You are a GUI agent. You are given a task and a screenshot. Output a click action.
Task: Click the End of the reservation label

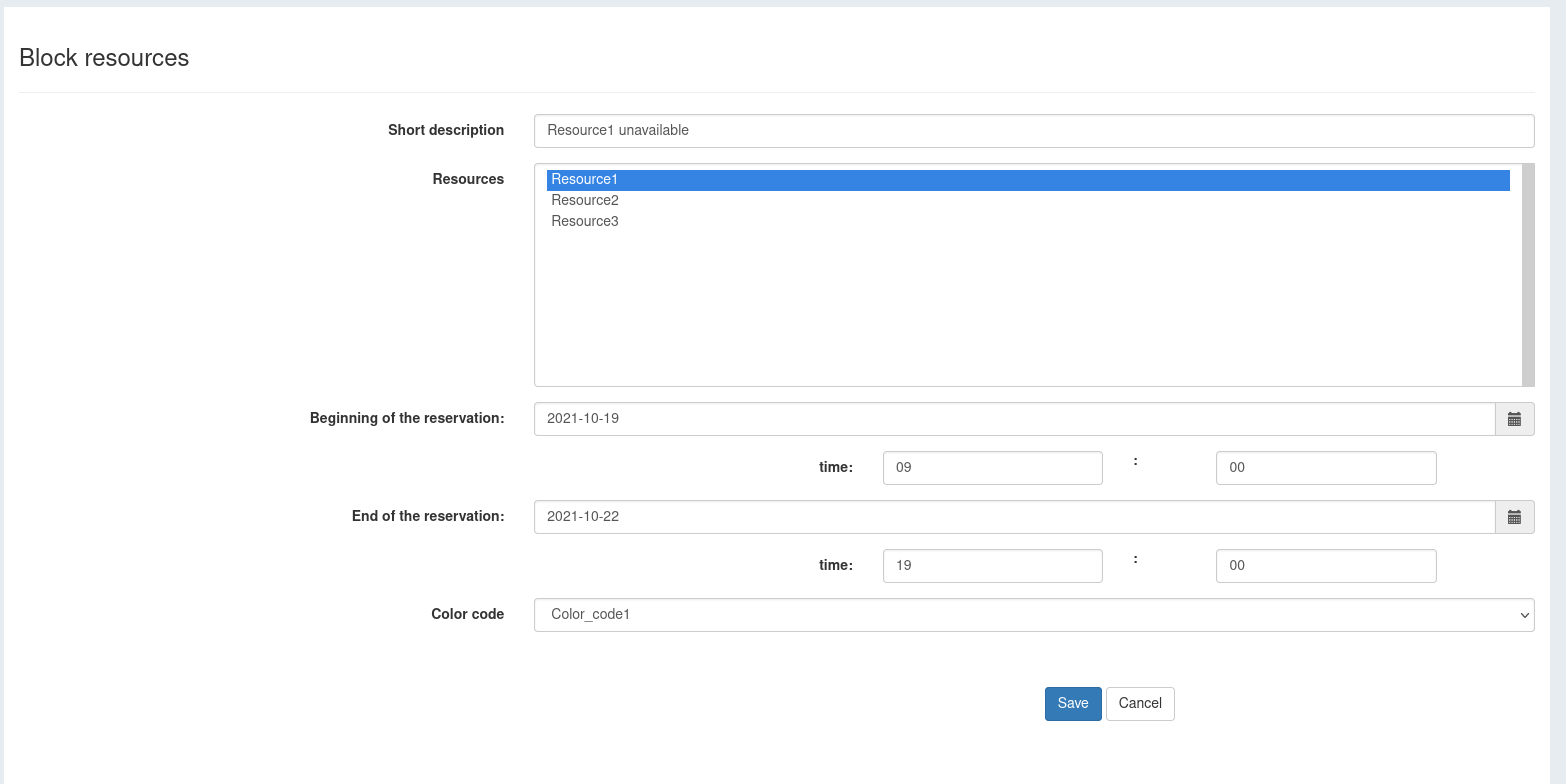pyautogui.click(x=428, y=516)
